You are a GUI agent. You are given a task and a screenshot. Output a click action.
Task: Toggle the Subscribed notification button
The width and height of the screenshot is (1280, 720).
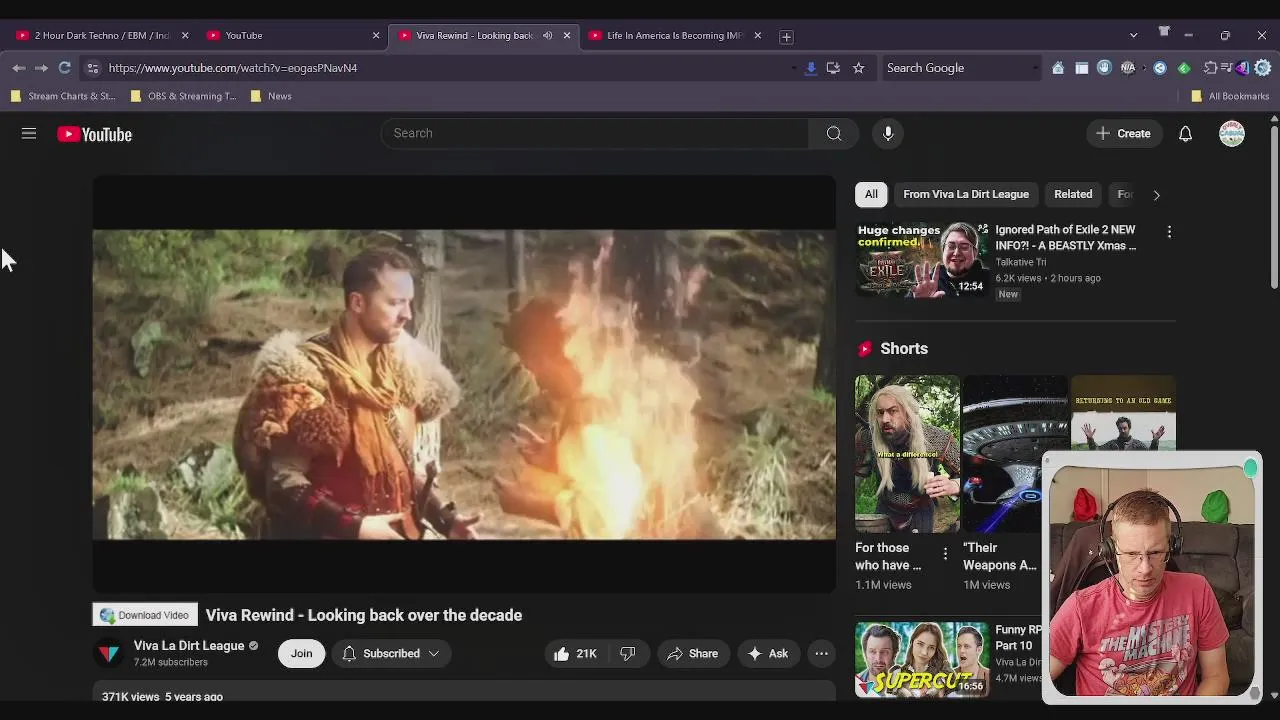[x=391, y=654]
